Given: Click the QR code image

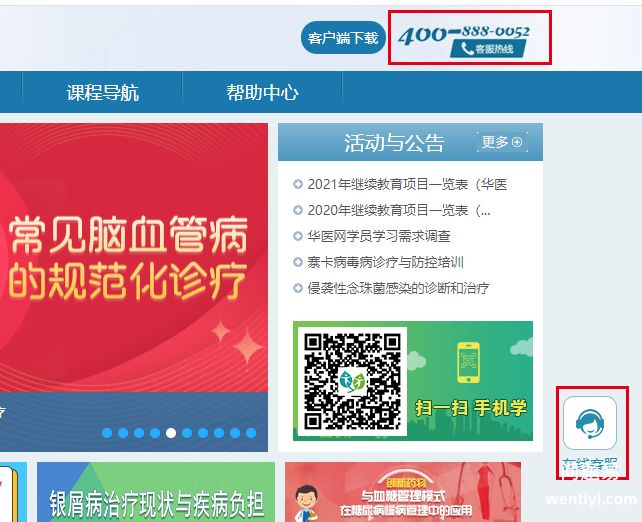Looking at the screenshot, I should point(352,381).
